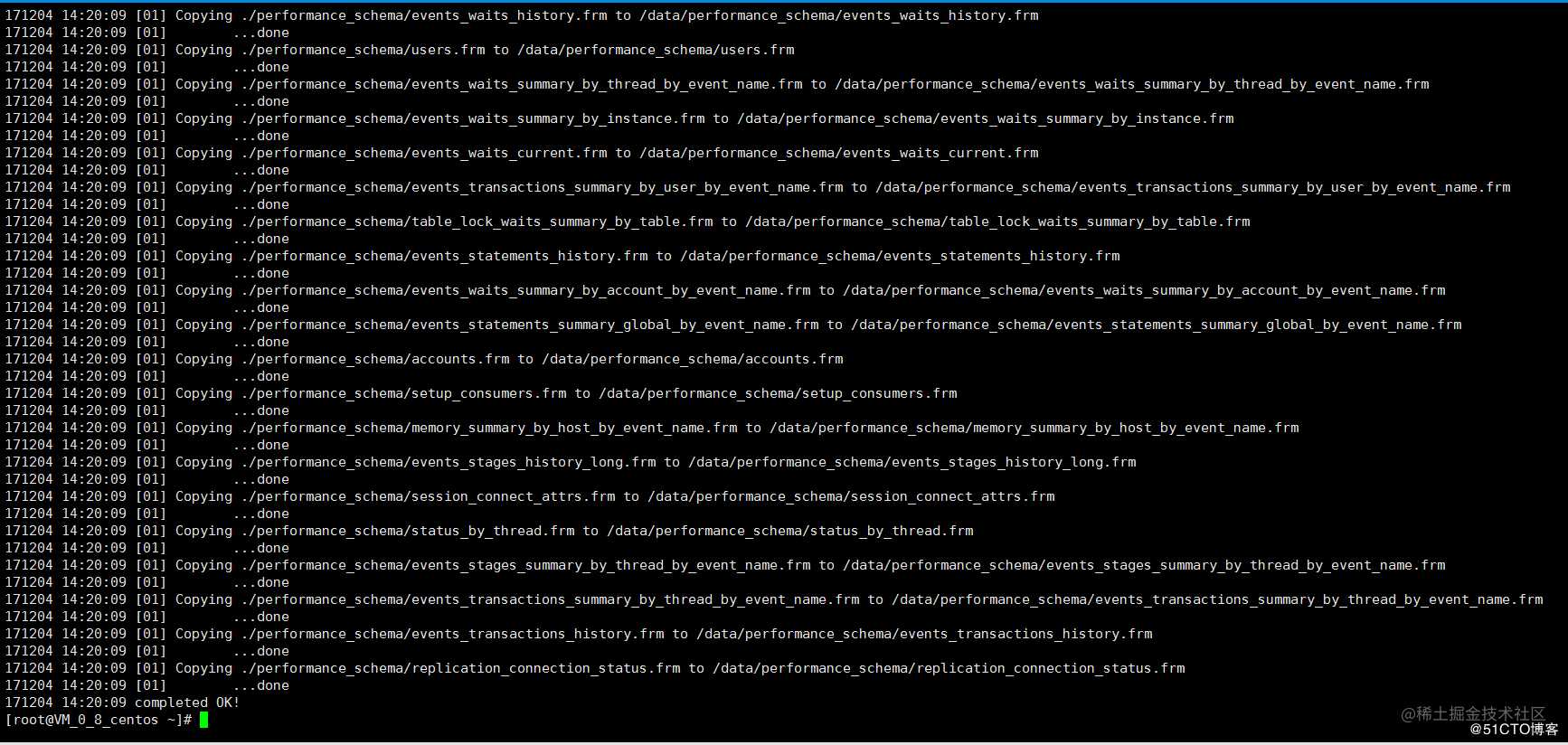Click destination path /data/performance_schema/accounts.frm
1568x745 pixels.
(693, 359)
